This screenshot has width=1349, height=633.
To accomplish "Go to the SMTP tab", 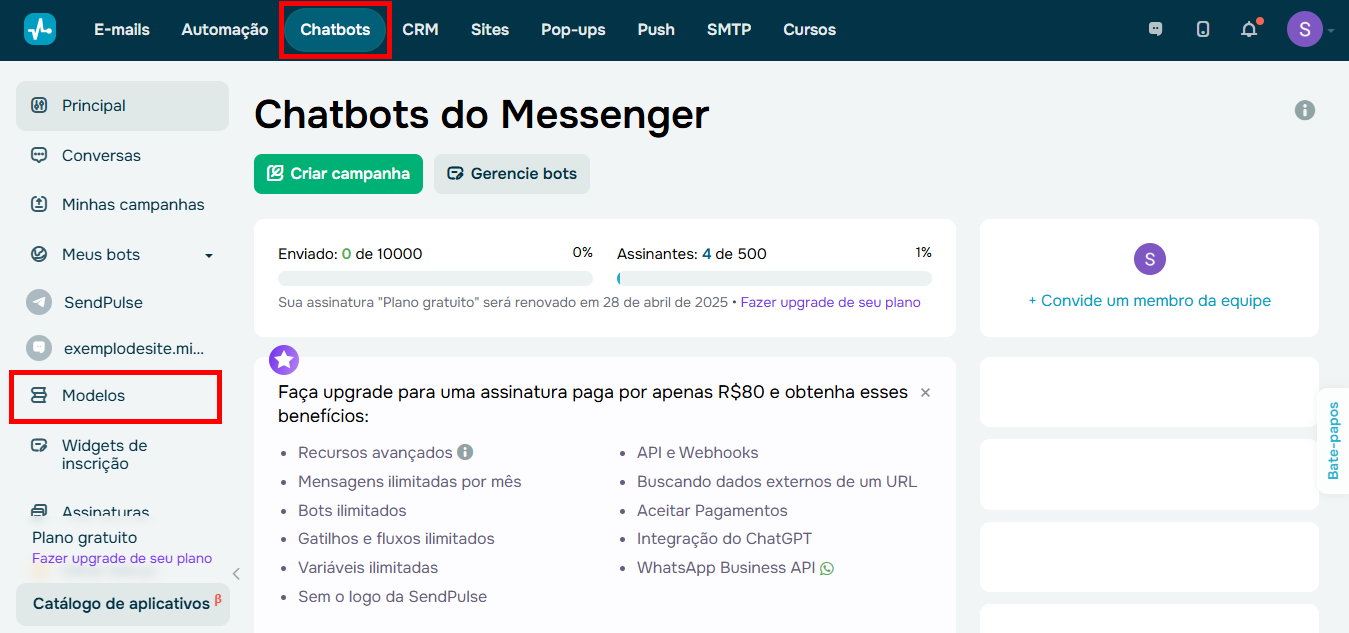I will tap(729, 30).
